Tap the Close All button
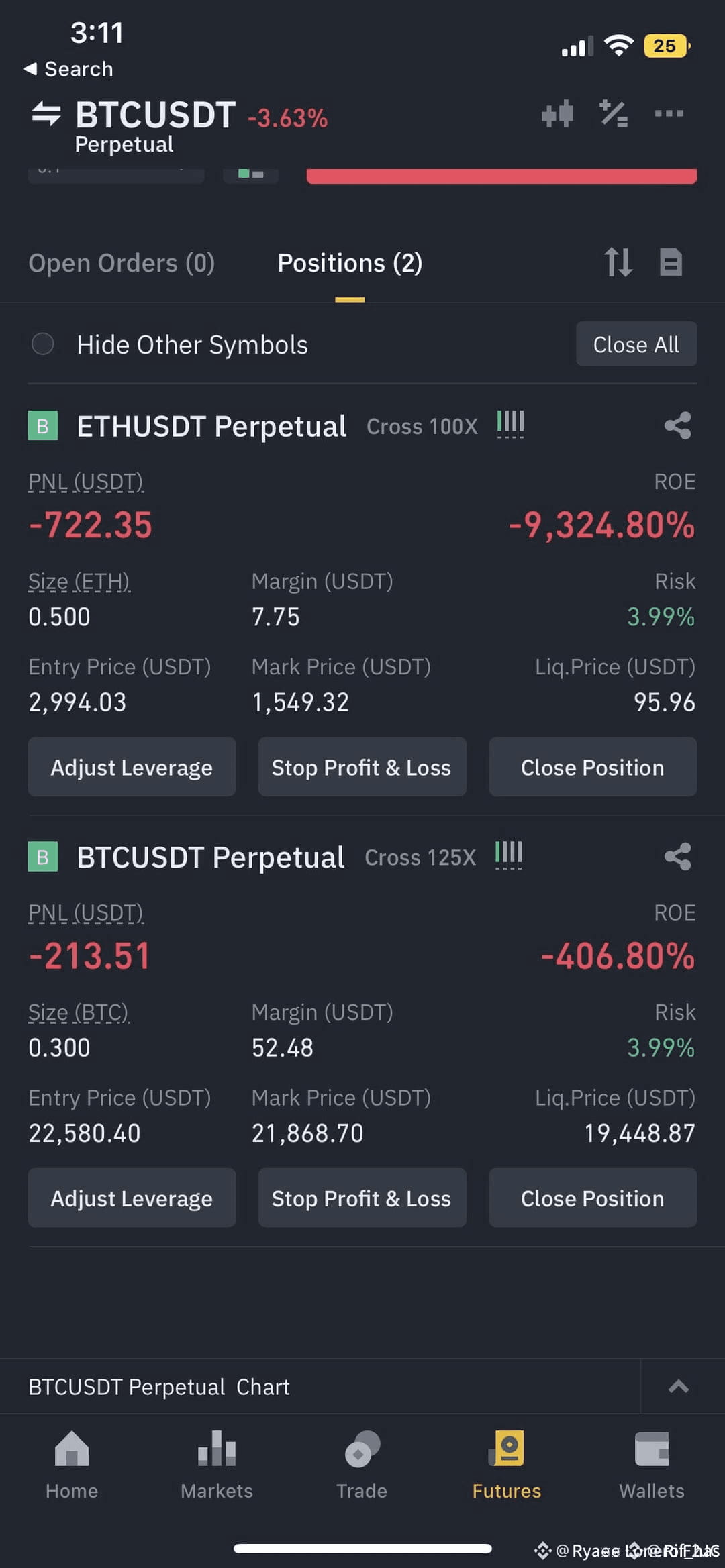The image size is (725, 1568). tap(636, 344)
